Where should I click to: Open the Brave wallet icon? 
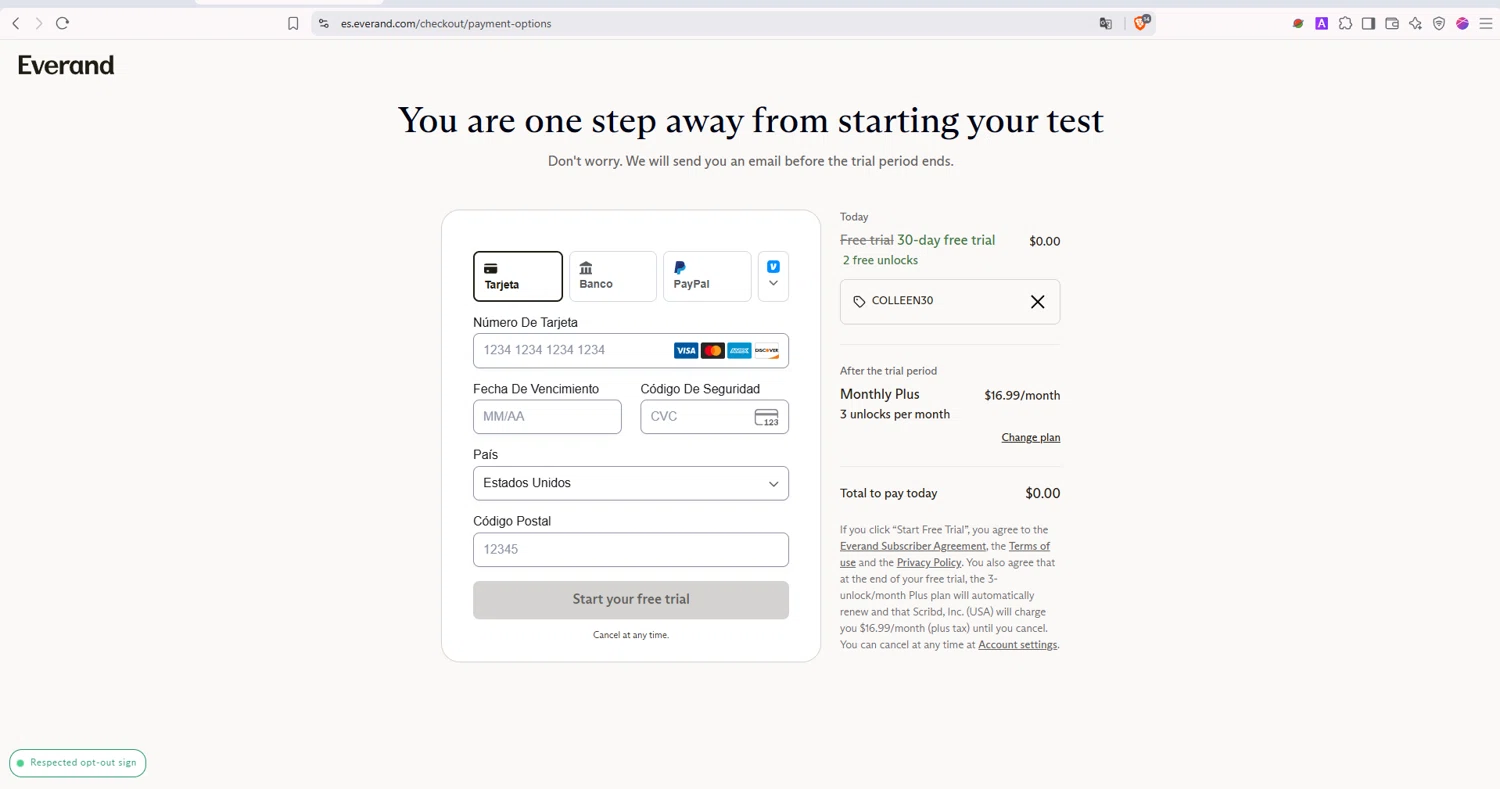coord(1392,23)
